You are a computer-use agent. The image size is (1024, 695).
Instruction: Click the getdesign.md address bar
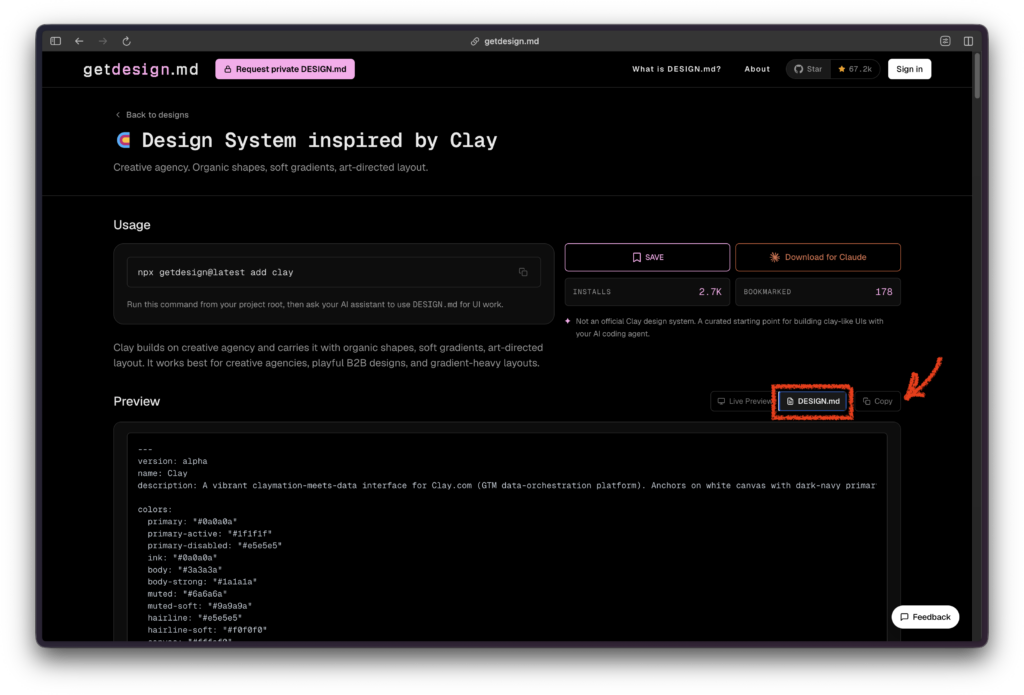click(x=512, y=41)
